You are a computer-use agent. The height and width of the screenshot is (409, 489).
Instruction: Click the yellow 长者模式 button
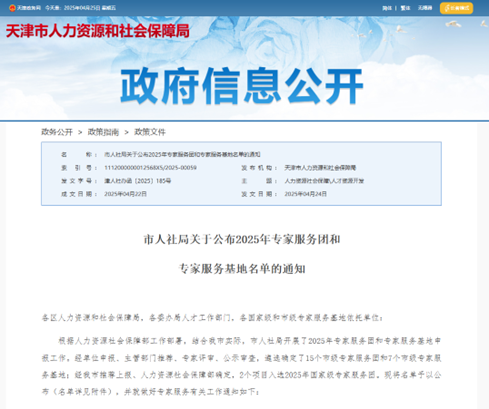pos(456,8)
